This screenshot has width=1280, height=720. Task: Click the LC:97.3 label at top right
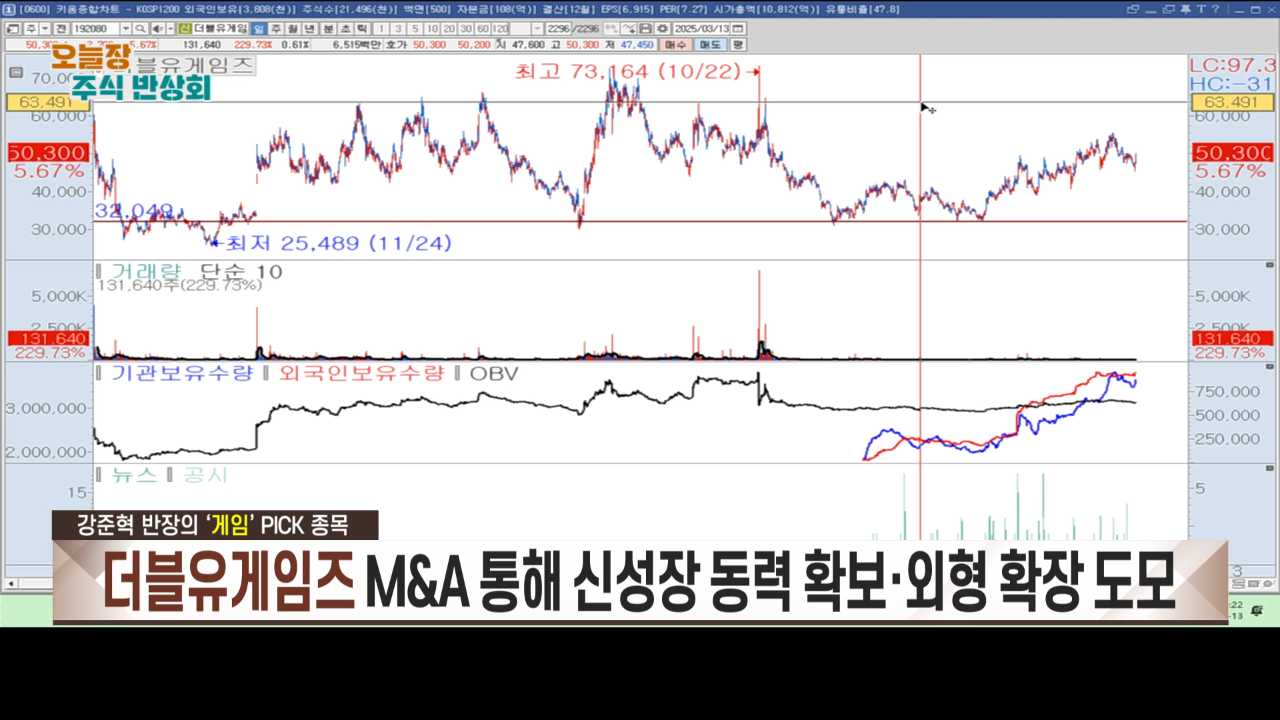coord(1233,64)
